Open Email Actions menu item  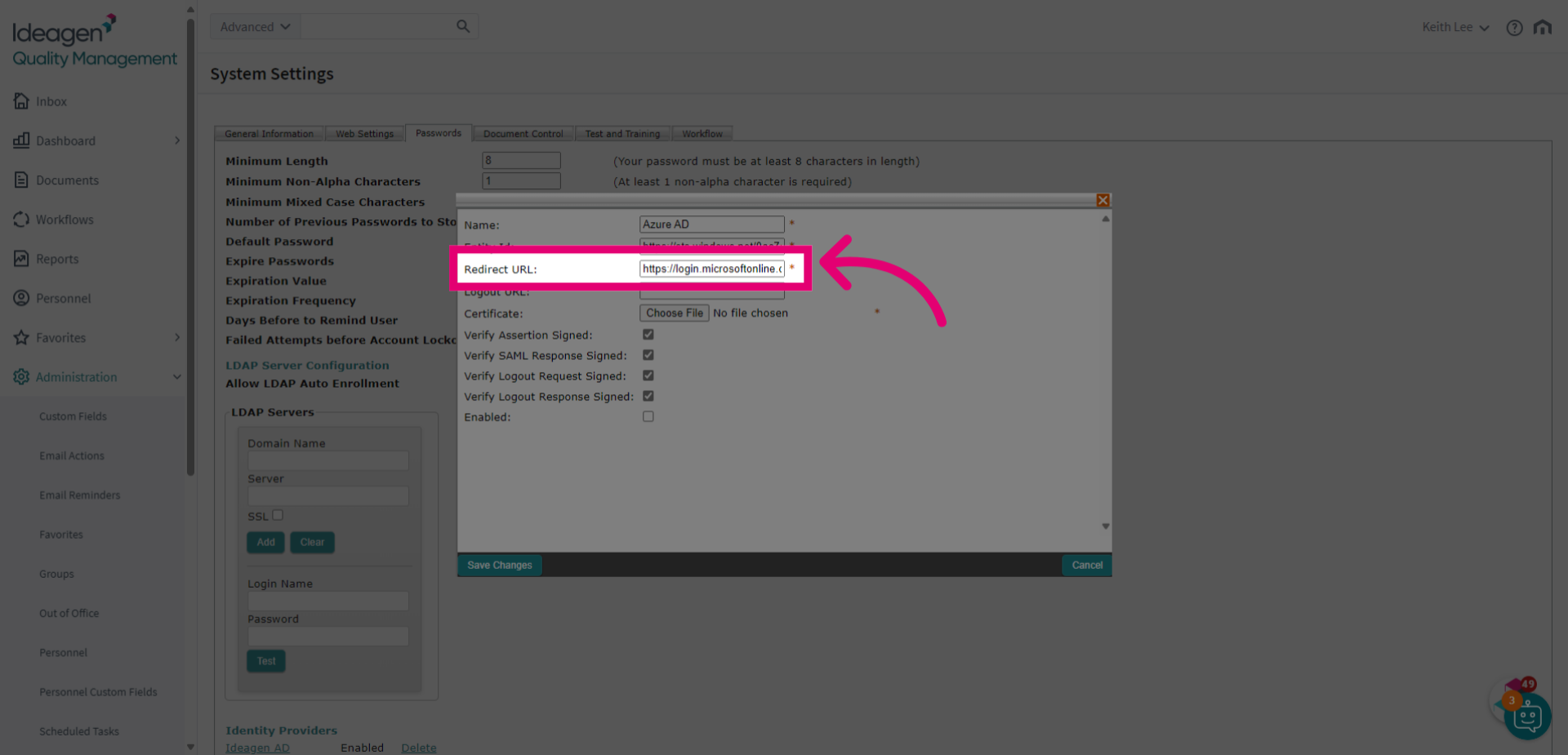pyautogui.click(x=72, y=455)
